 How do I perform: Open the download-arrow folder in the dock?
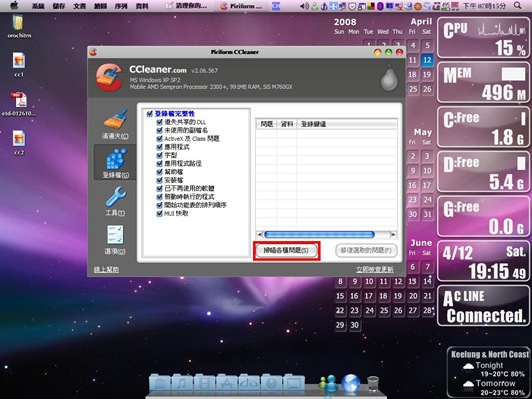(x=271, y=384)
